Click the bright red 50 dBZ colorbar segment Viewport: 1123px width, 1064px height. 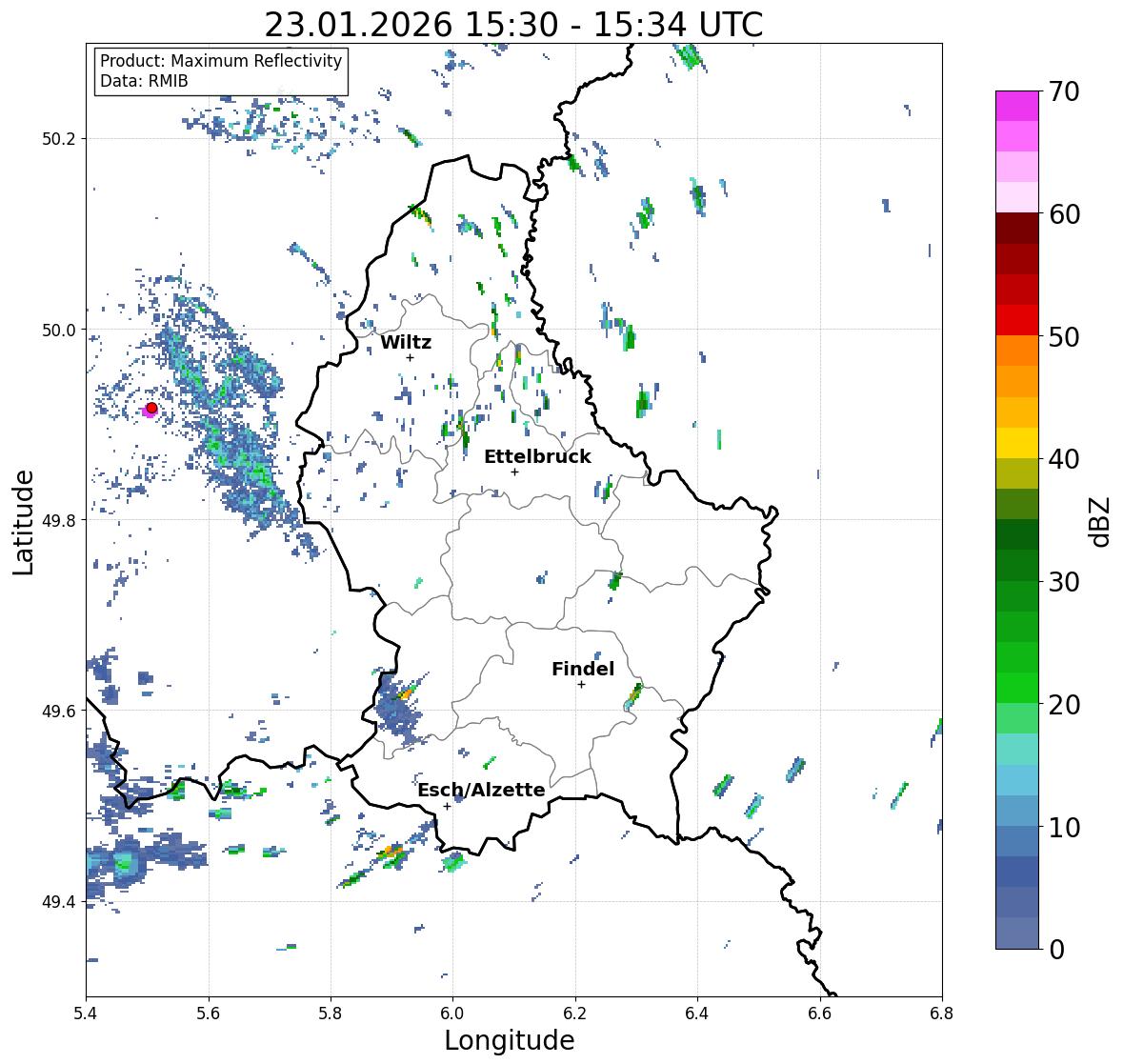1017,320
